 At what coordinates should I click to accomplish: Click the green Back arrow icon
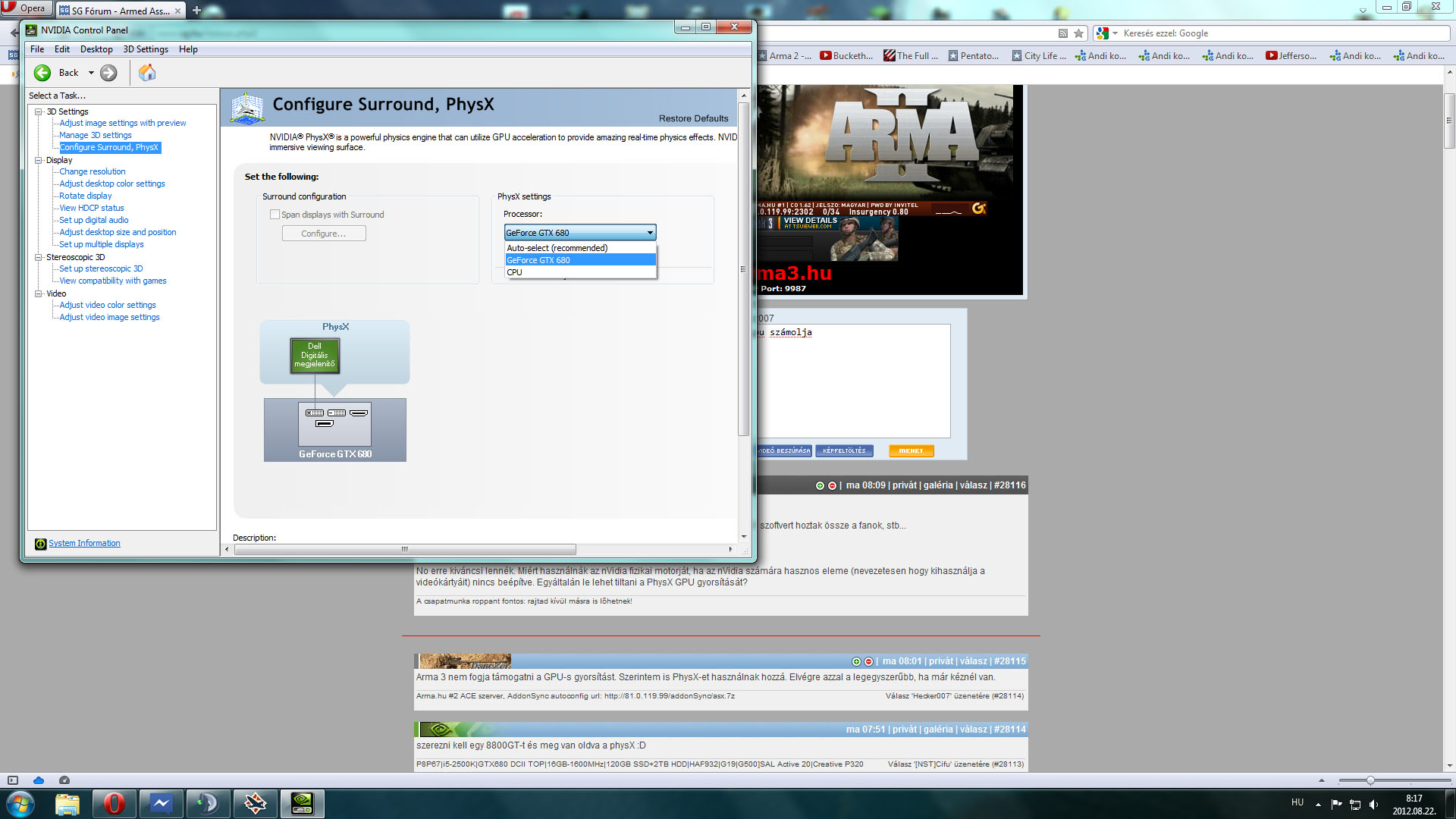[x=42, y=73]
